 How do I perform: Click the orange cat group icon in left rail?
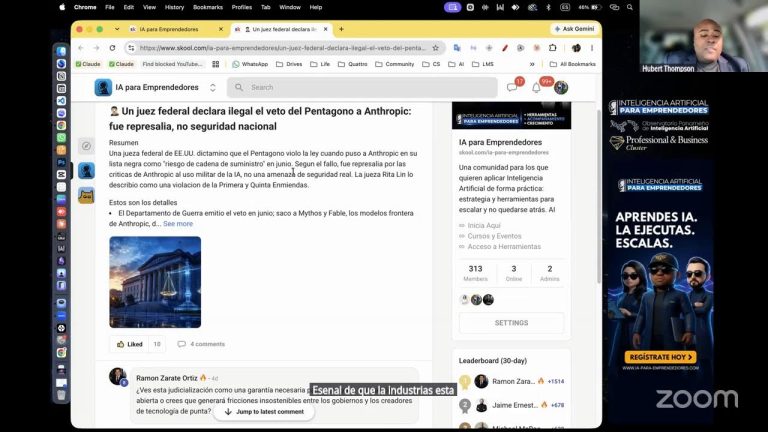tap(86, 195)
